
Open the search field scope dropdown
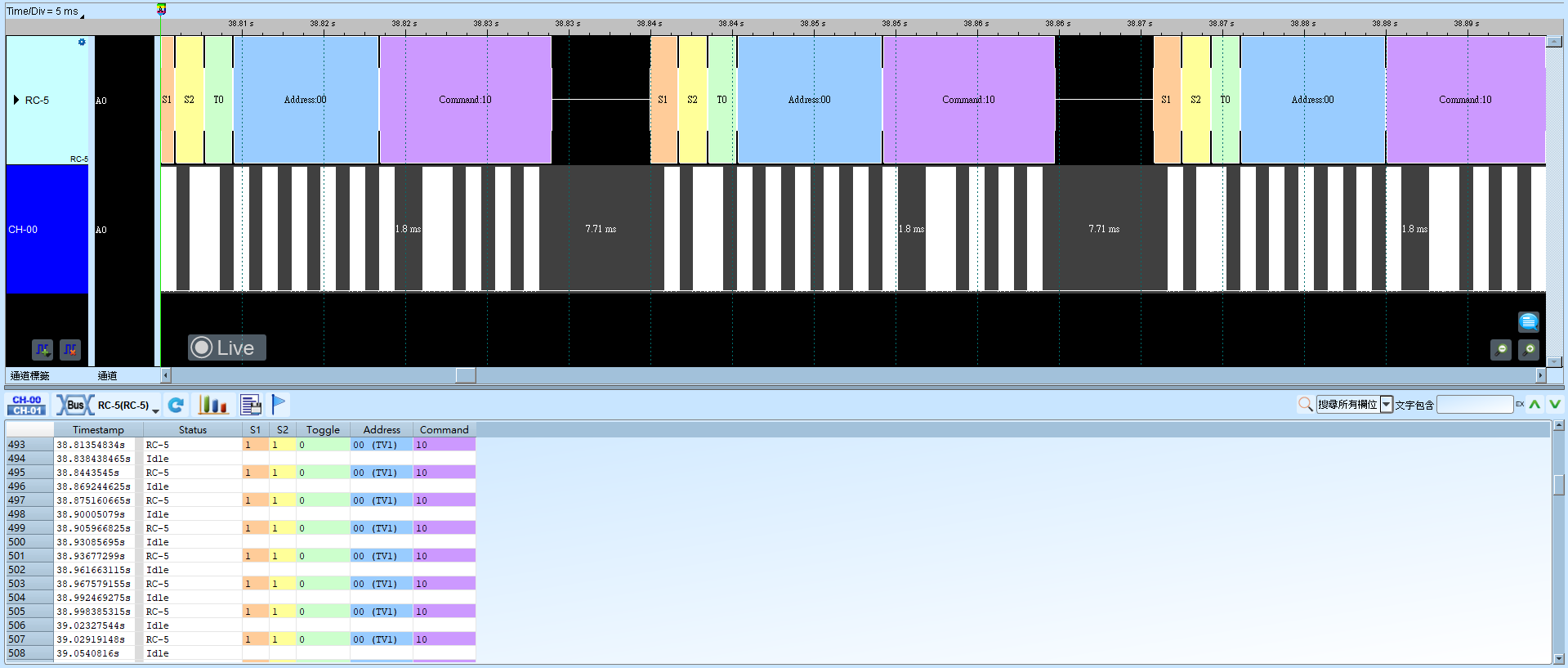click(1387, 405)
